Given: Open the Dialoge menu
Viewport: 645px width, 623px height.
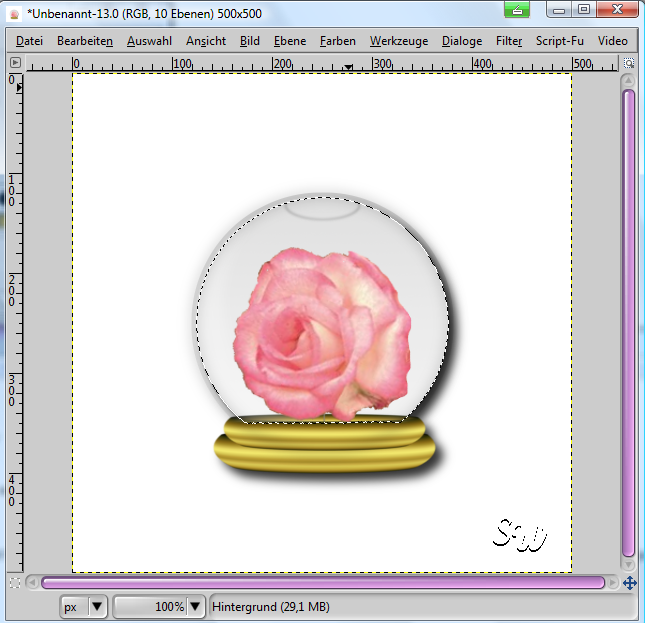Looking at the screenshot, I should [462, 41].
